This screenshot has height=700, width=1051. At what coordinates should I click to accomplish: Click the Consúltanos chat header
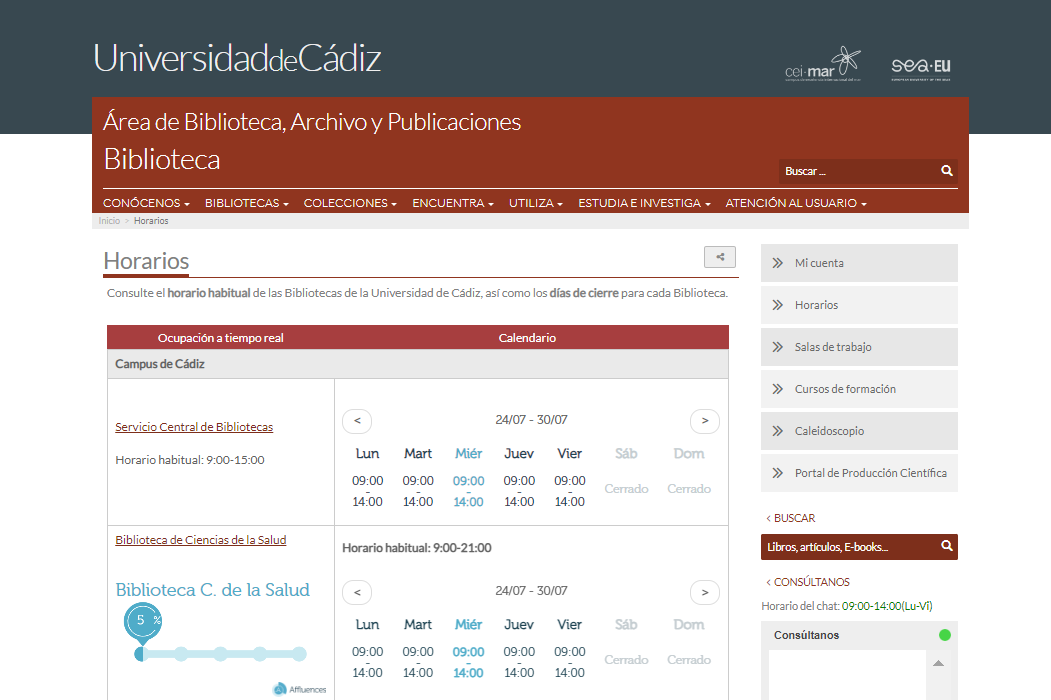[859, 635]
